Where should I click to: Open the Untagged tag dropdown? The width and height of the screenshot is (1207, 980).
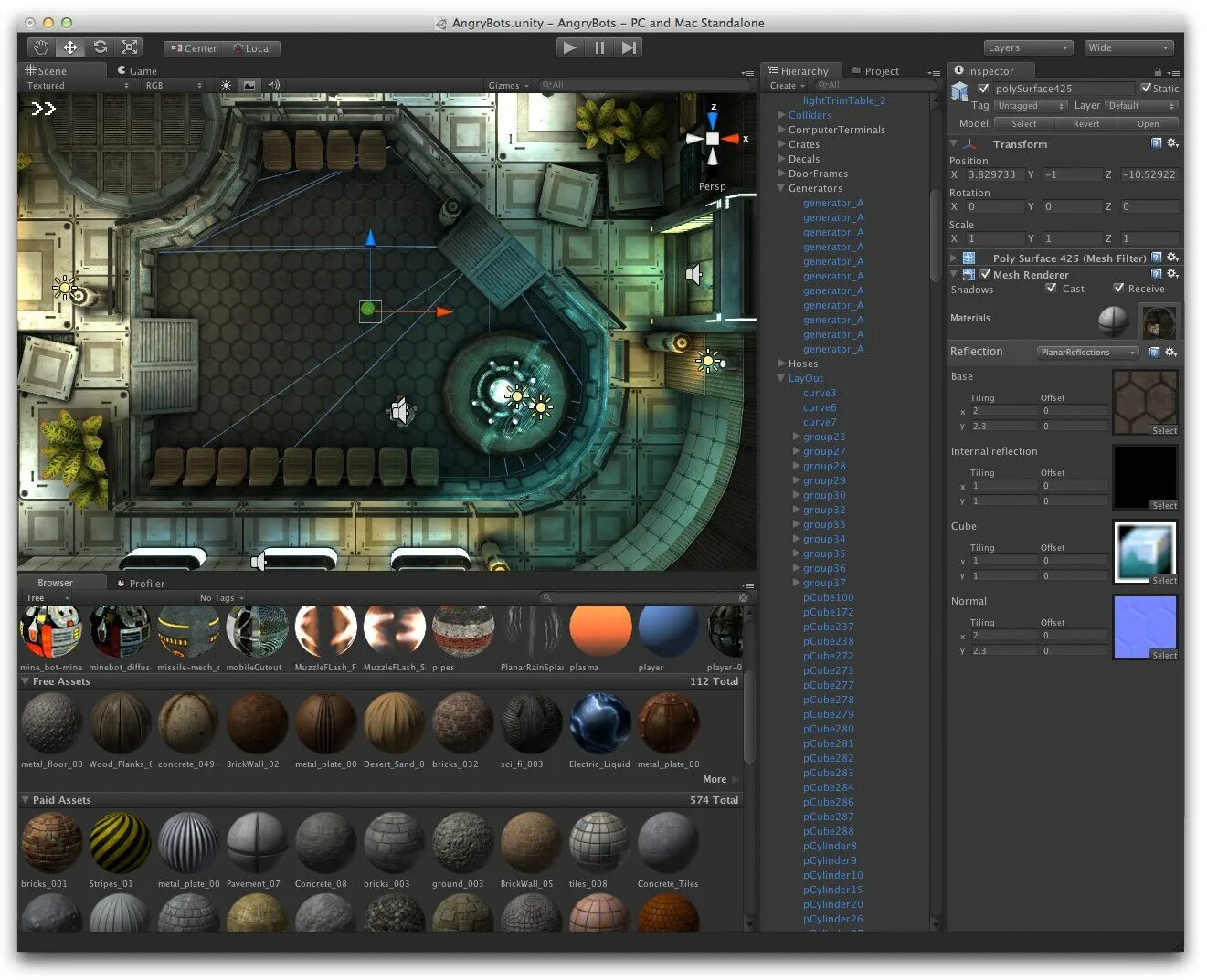coord(1030,106)
